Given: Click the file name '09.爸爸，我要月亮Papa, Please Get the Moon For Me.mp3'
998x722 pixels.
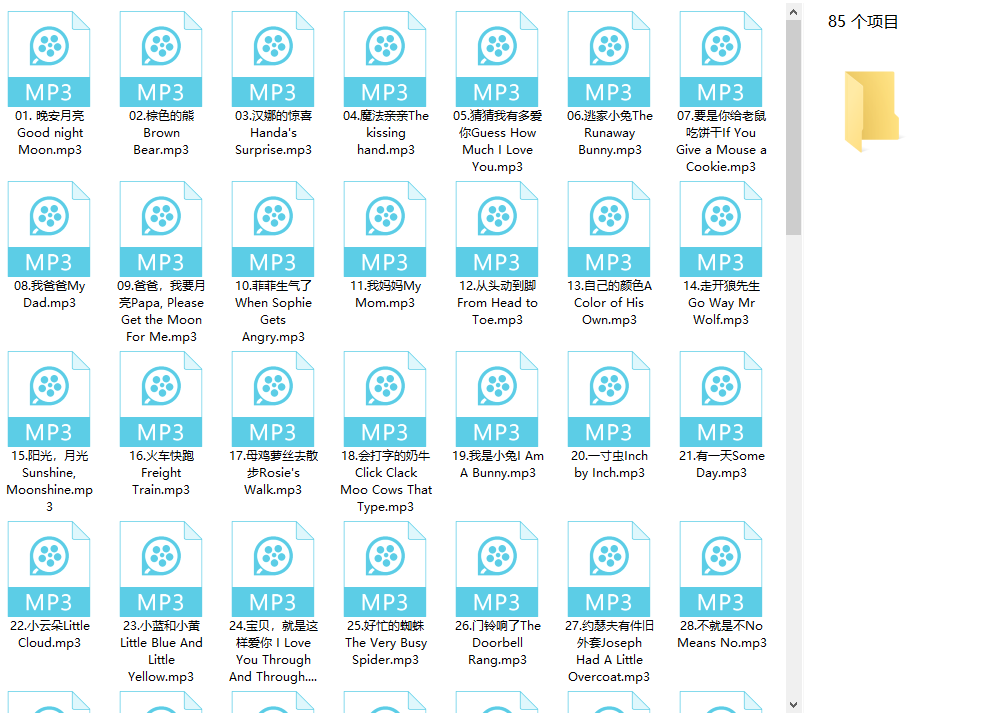Looking at the screenshot, I should tap(161, 311).
